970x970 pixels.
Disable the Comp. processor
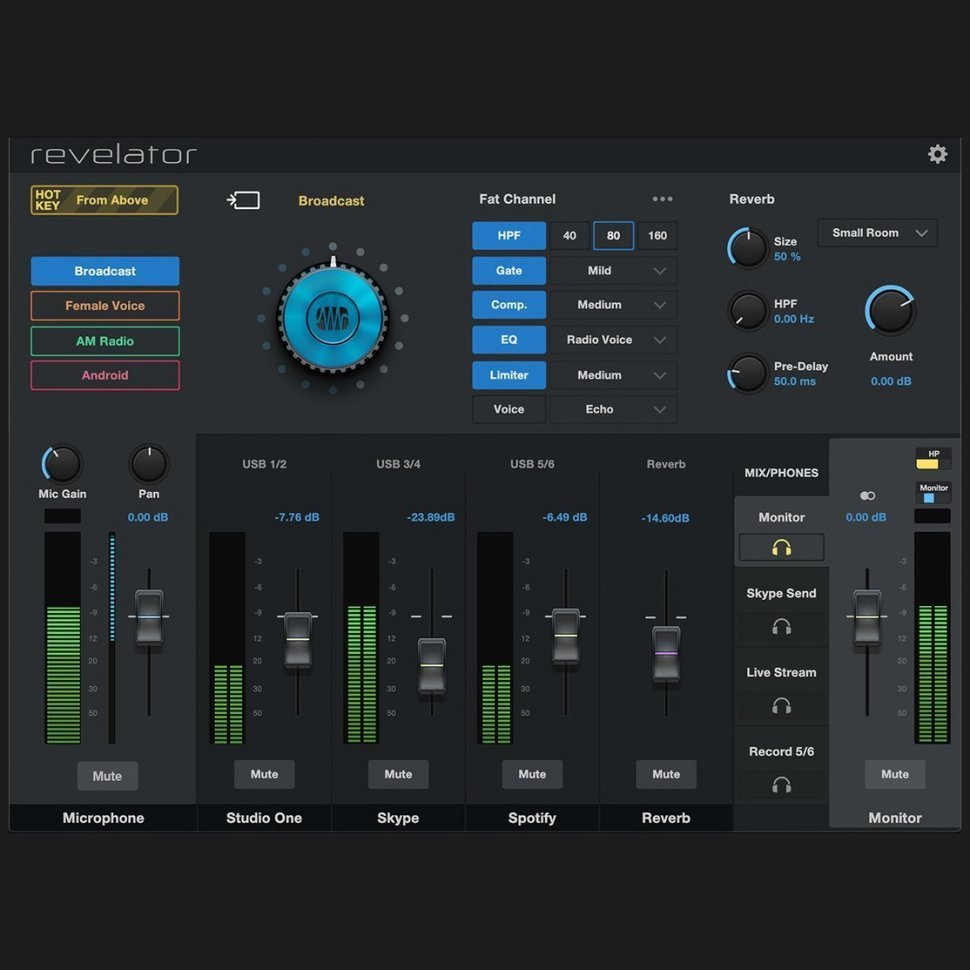coord(509,305)
